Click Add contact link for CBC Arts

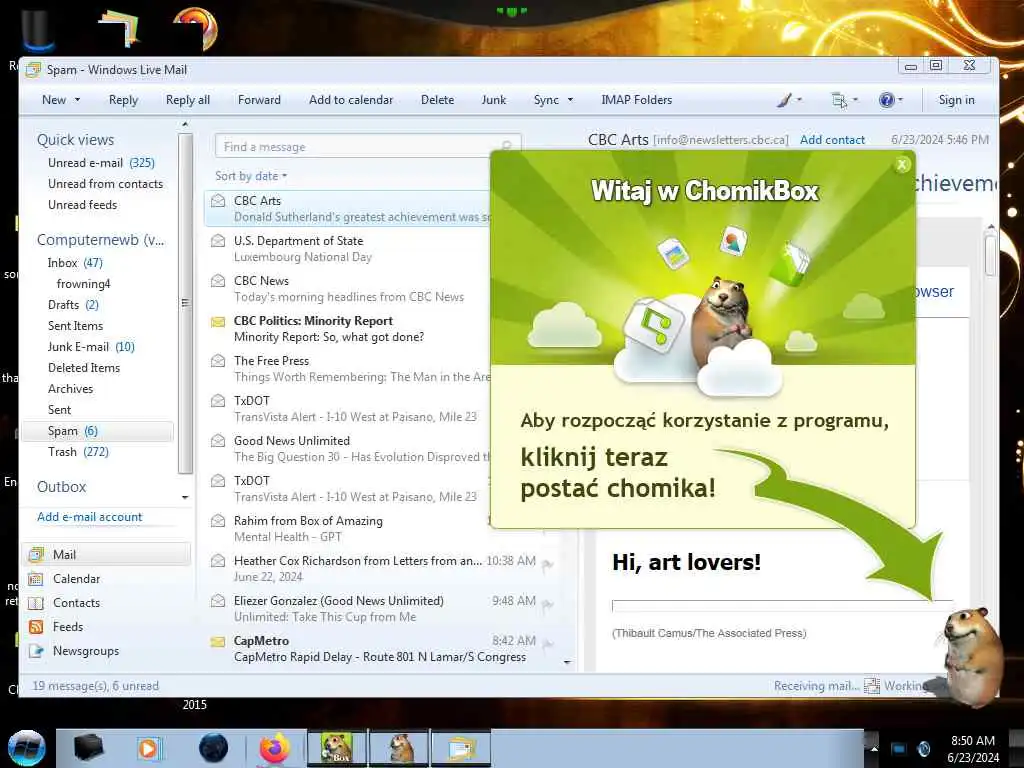click(832, 140)
